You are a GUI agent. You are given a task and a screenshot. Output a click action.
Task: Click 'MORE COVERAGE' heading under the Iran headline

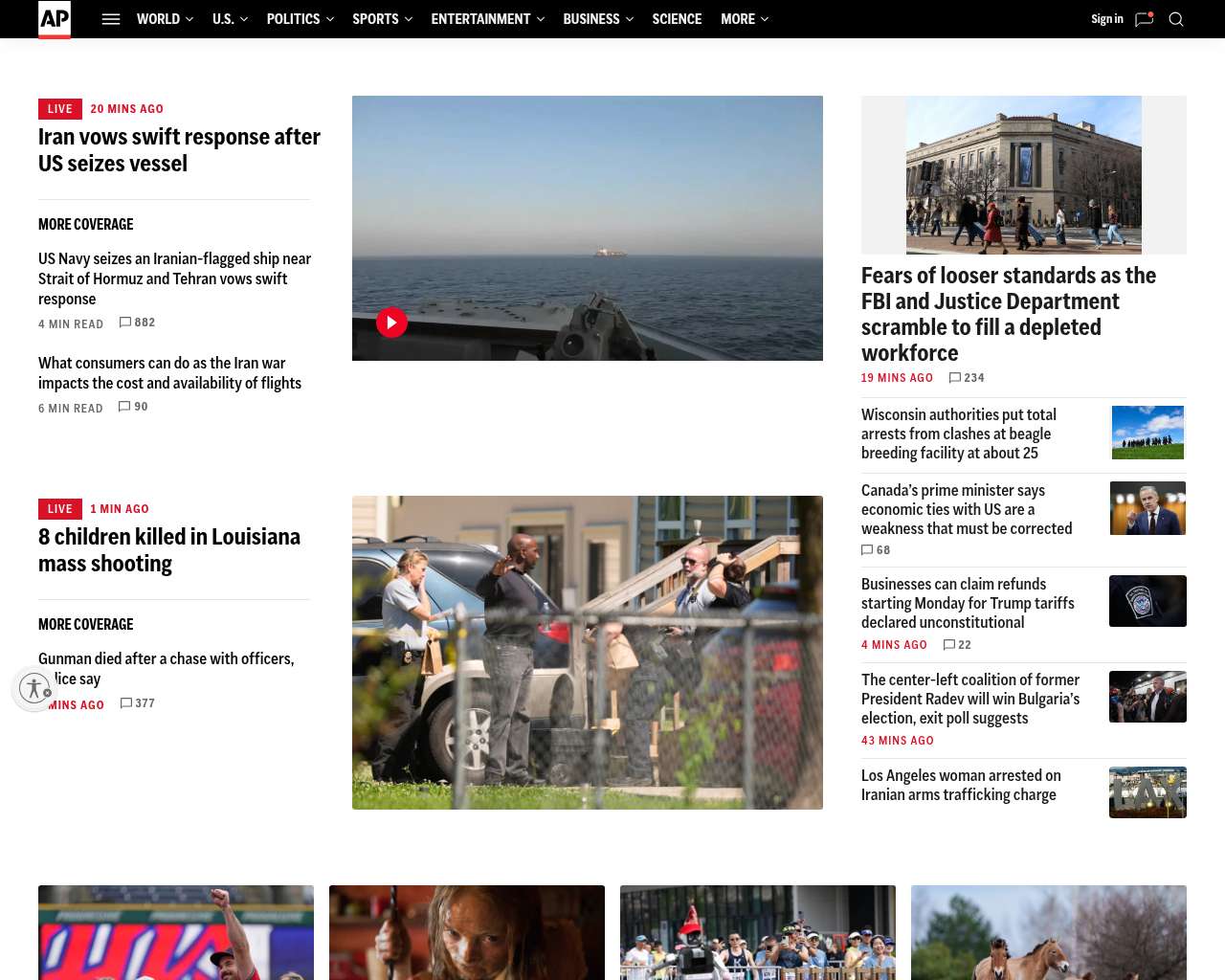(x=86, y=224)
